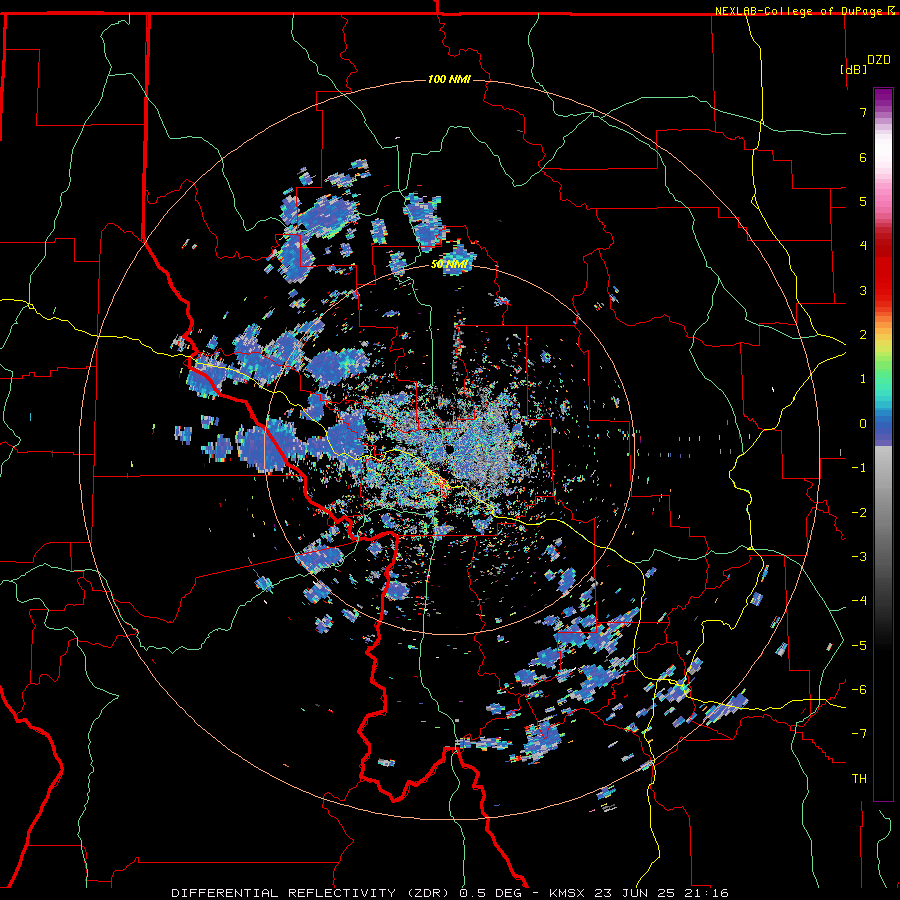Click the -3 value on color scale
This screenshot has height=900, width=900.
pos(859,557)
